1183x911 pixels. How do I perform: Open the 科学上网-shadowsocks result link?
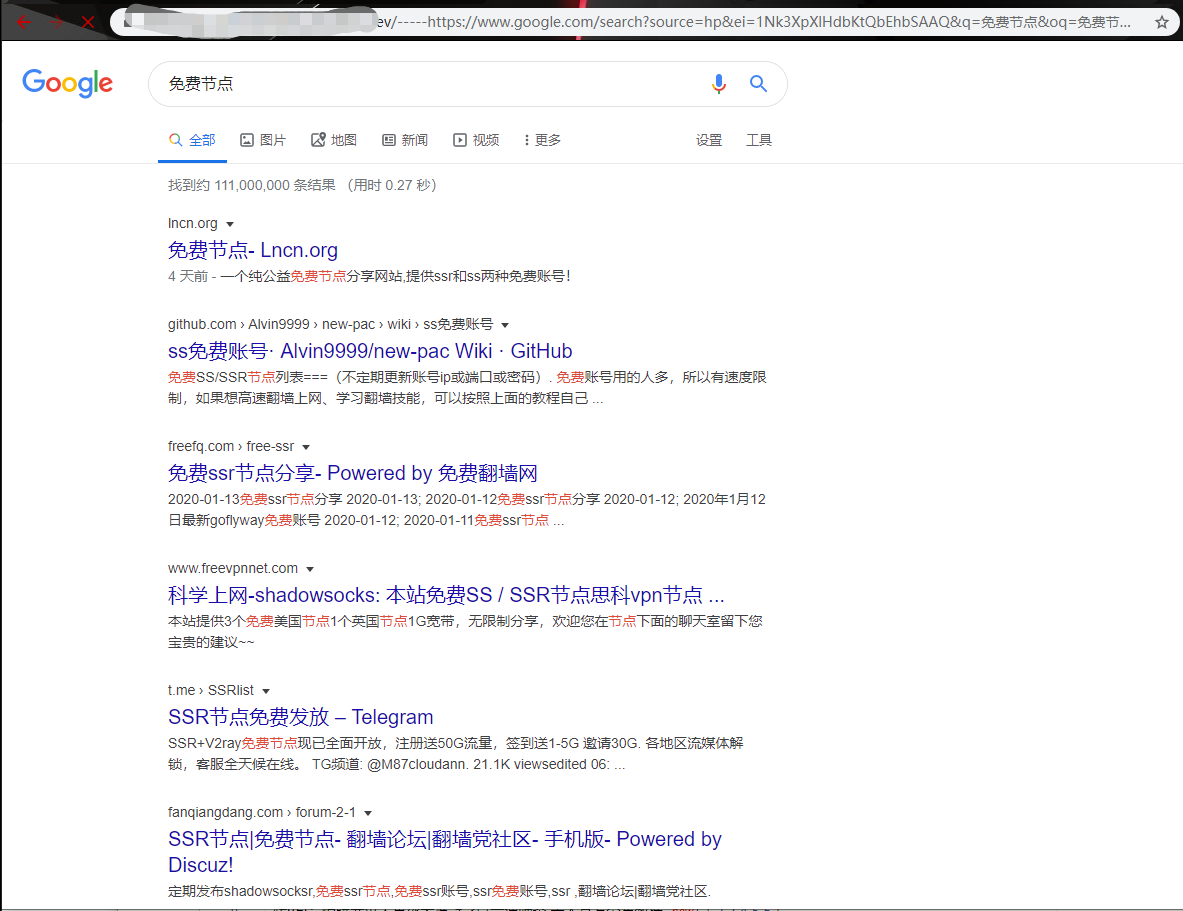tap(446, 595)
